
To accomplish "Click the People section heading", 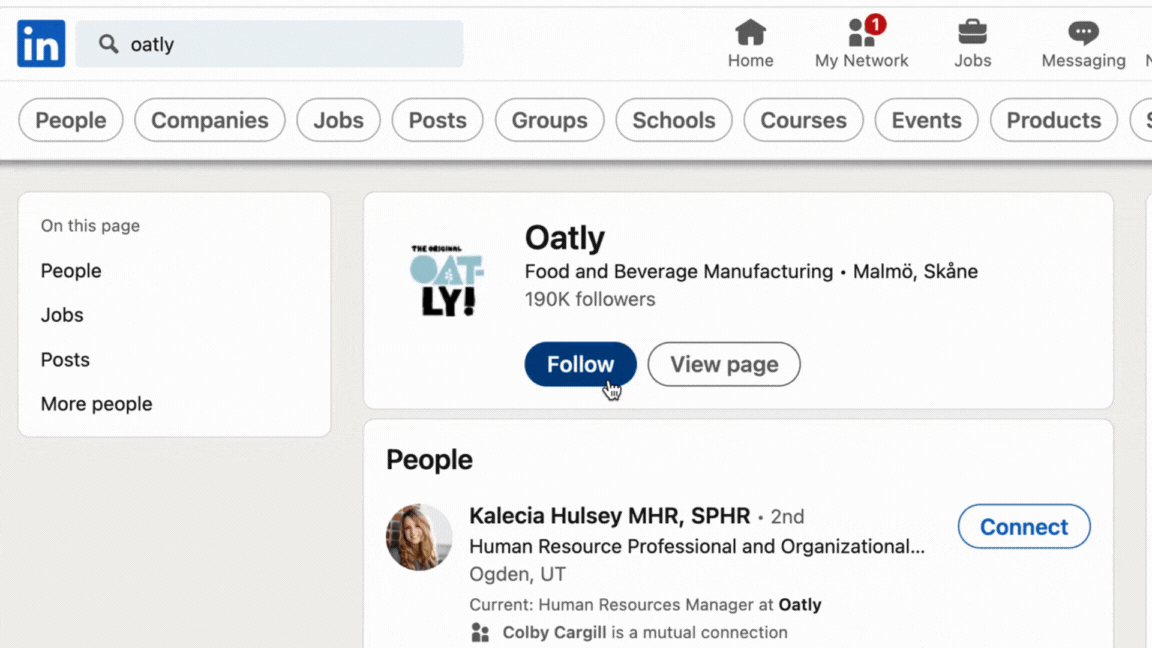I will 430,460.
